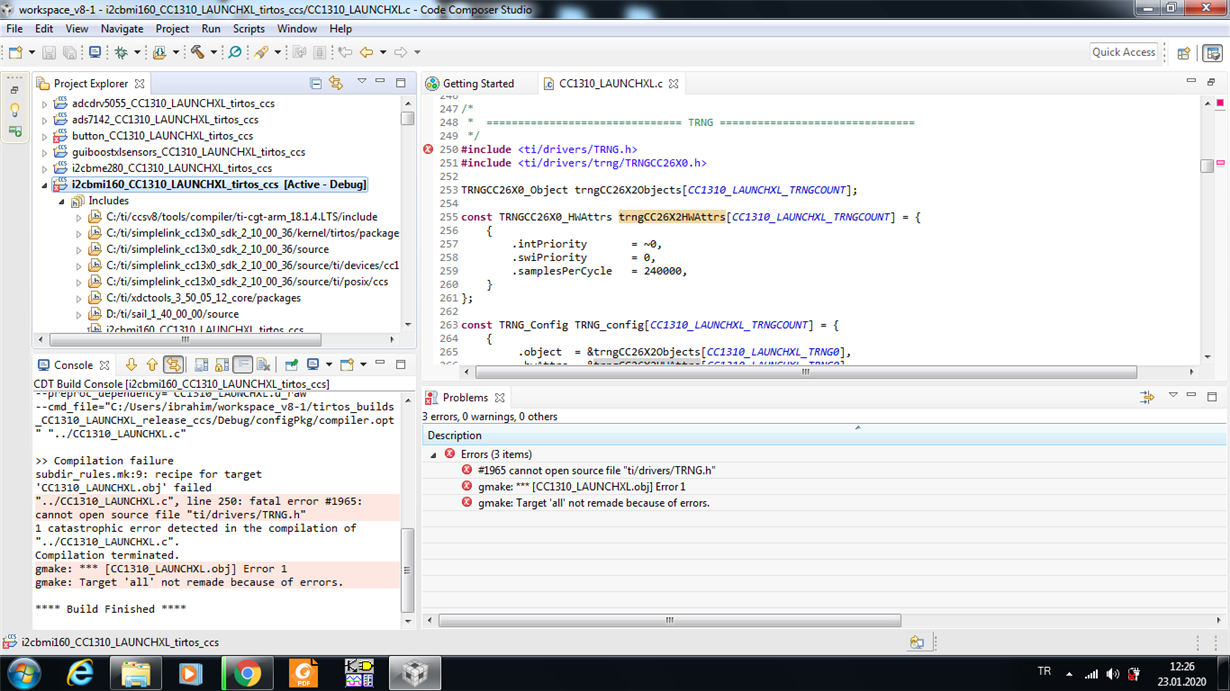
Task: Click the Quick Access search field
Action: [x=1123, y=52]
